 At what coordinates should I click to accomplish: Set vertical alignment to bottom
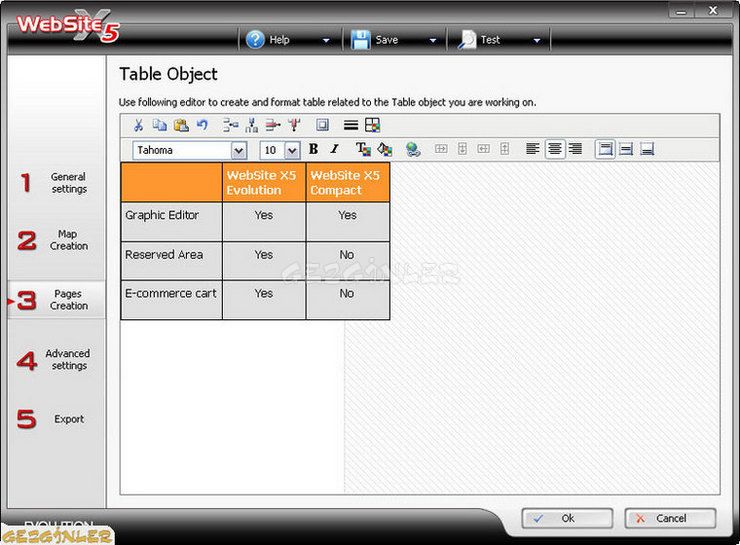(x=647, y=150)
